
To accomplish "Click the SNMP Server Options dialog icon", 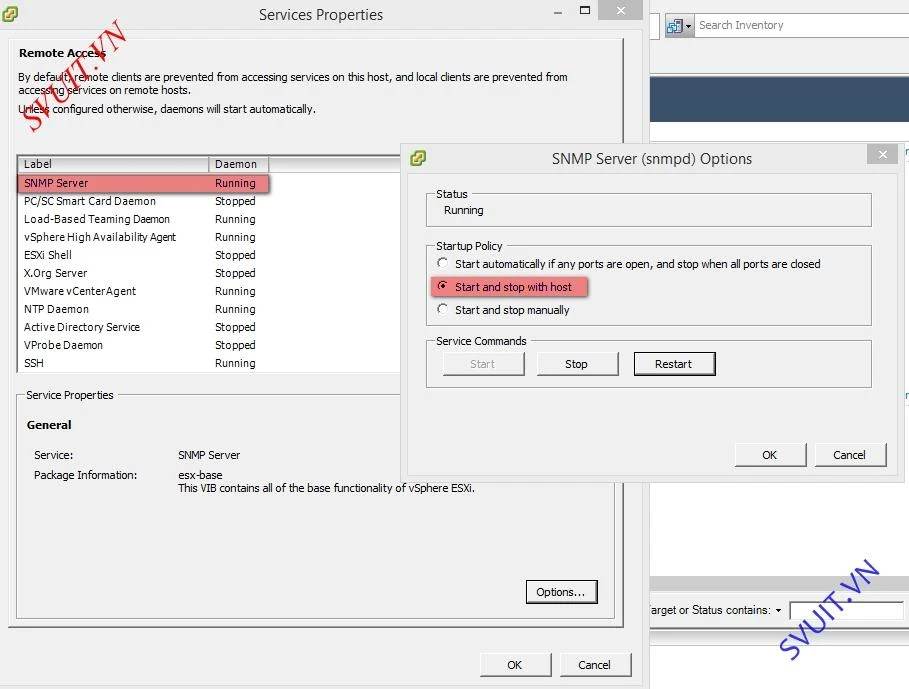I will [418, 158].
